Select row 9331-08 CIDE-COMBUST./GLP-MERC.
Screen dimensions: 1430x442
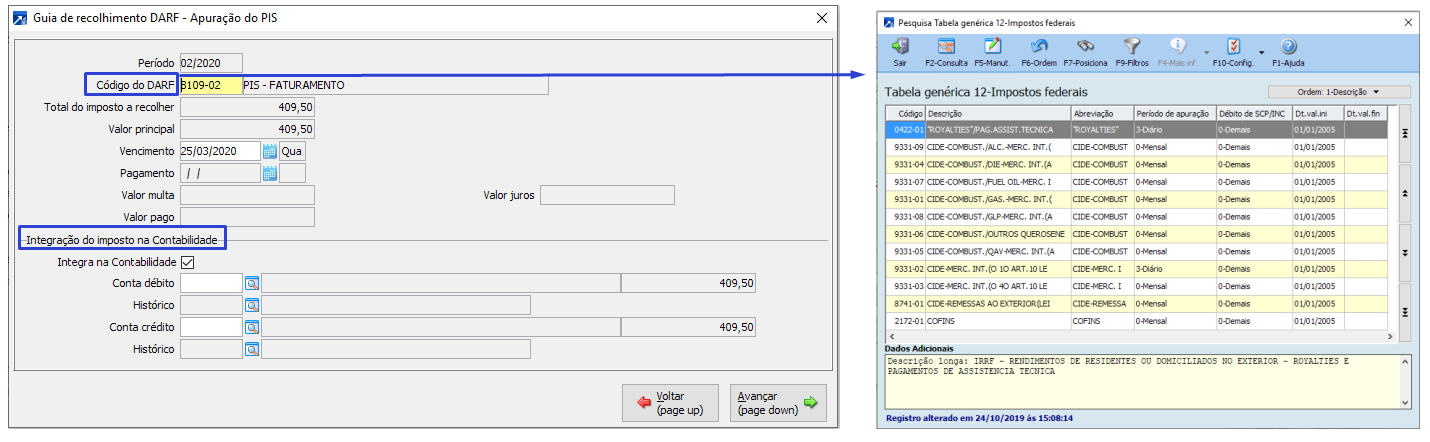pos(1136,216)
